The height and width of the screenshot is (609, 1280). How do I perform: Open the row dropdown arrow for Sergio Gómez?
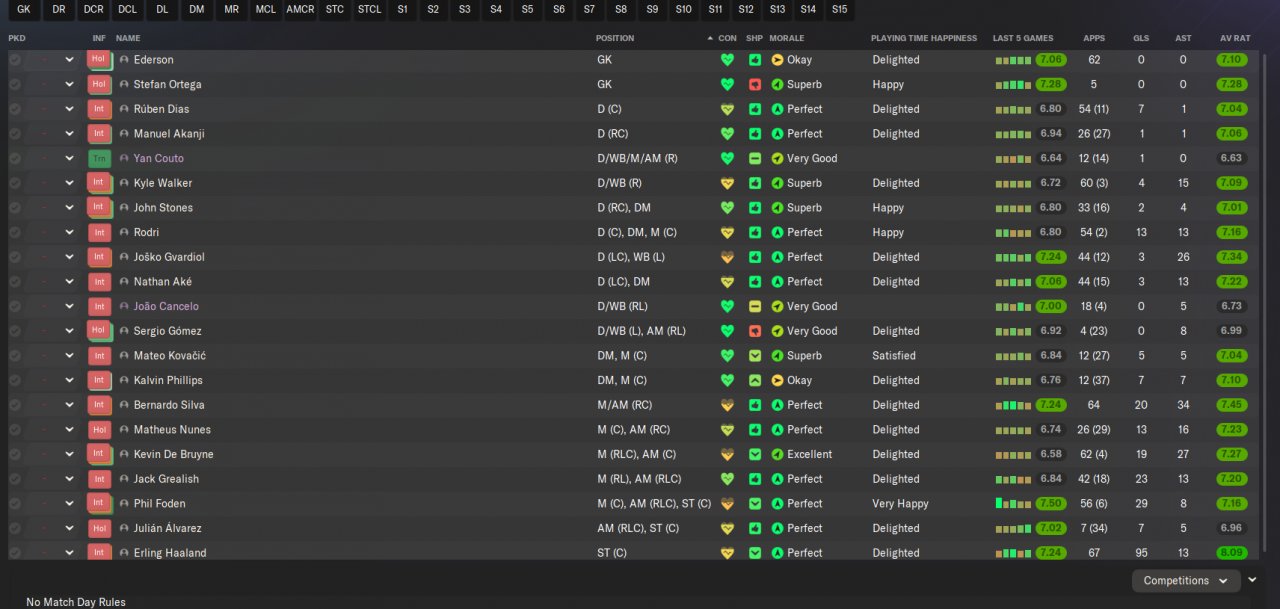[x=69, y=331]
